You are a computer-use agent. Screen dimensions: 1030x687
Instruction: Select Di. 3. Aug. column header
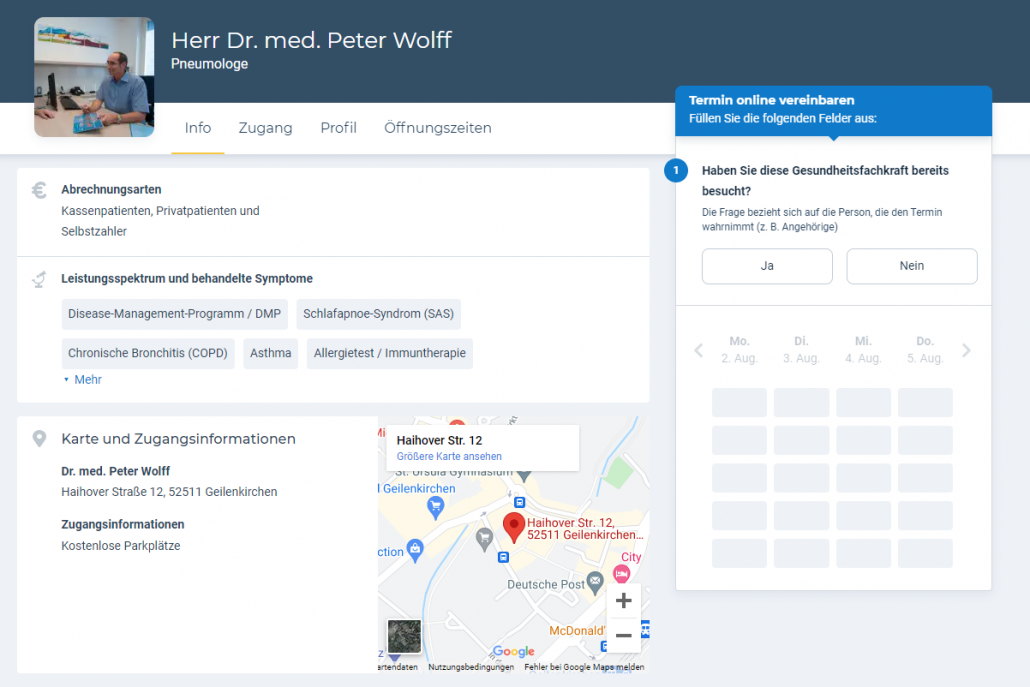tap(801, 350)
